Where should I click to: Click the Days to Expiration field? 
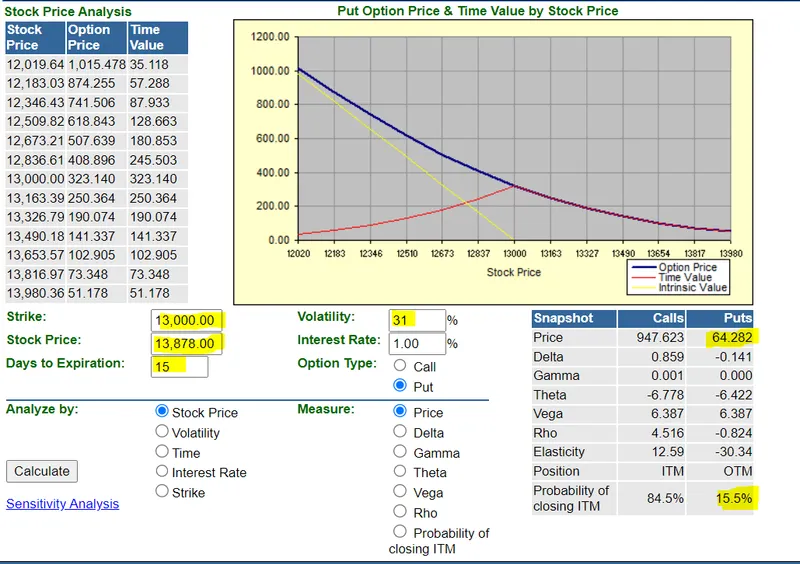point(180,366)
